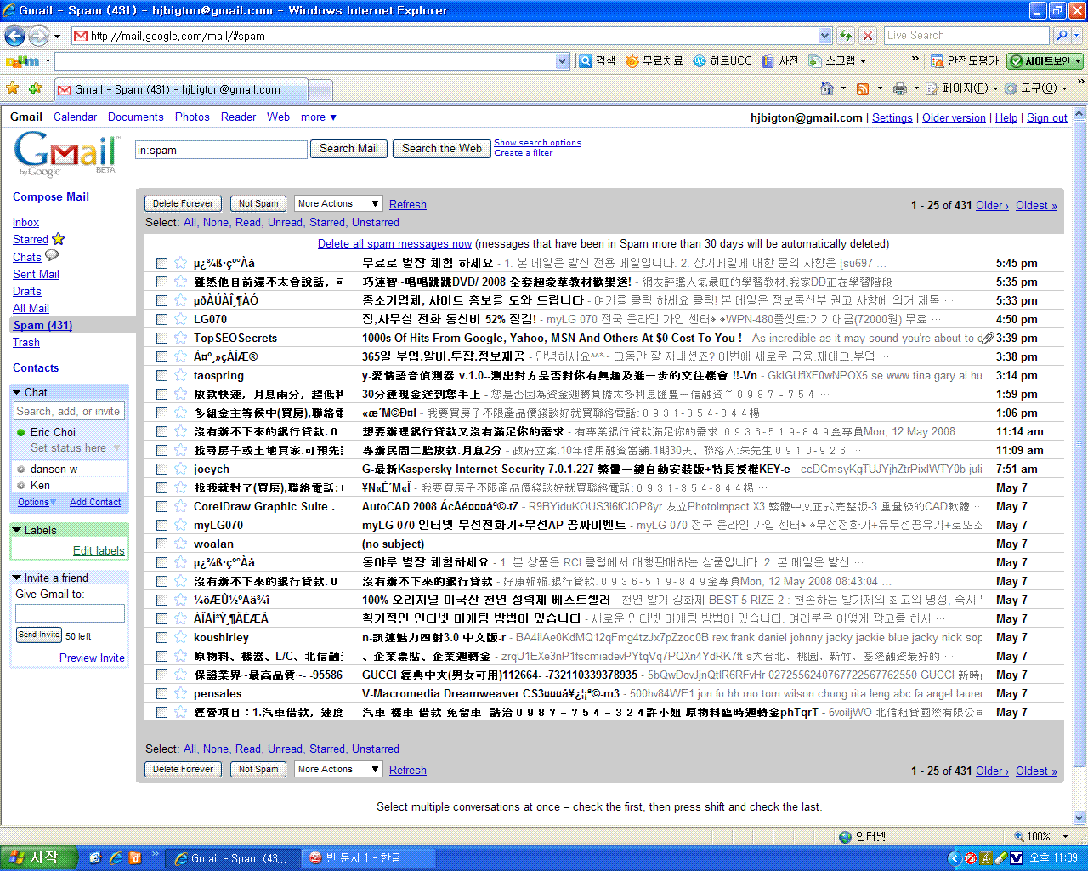Click the Show Desktop quick launch icon

point(96,858)
